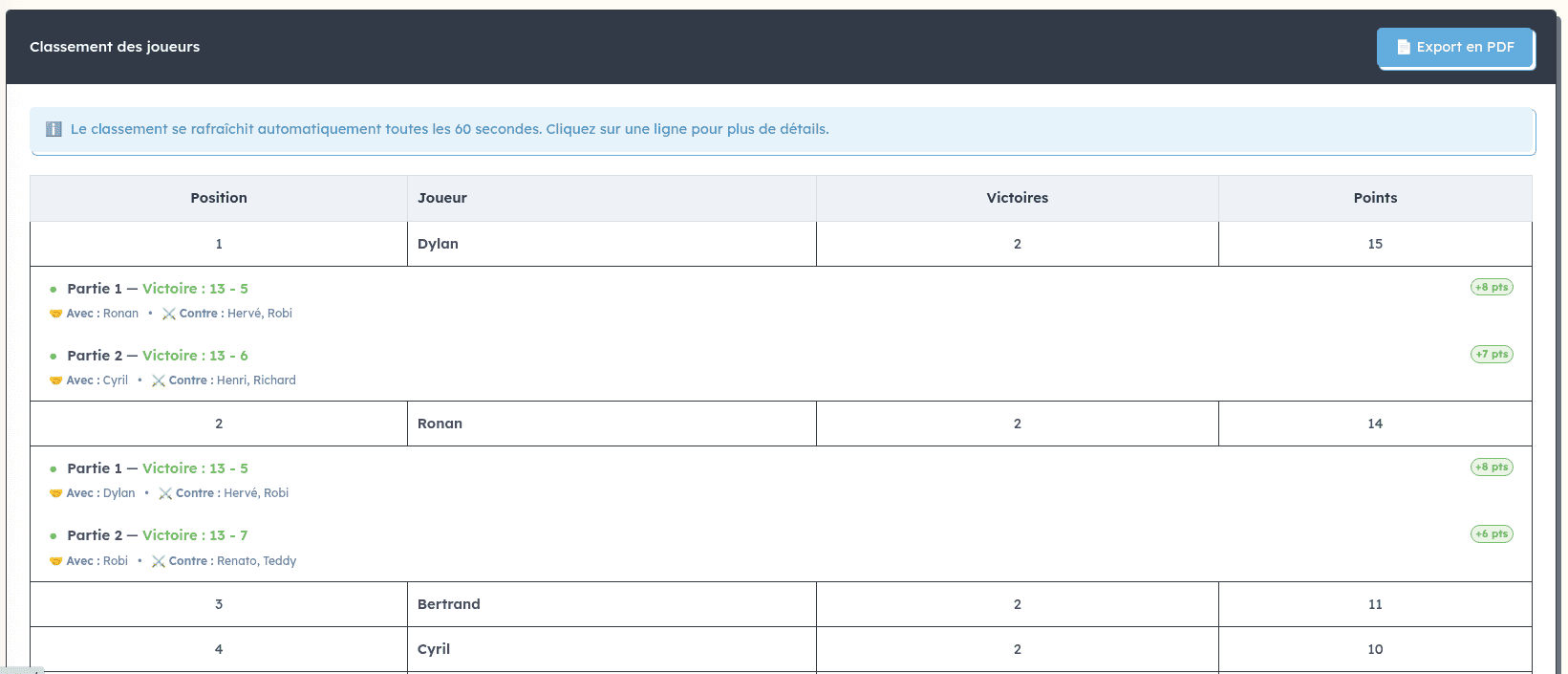Click handshake icon beside 'Avec : Robi'
Image resolution: width=1568 pixels, height=674 pixels.
[55, 561]
